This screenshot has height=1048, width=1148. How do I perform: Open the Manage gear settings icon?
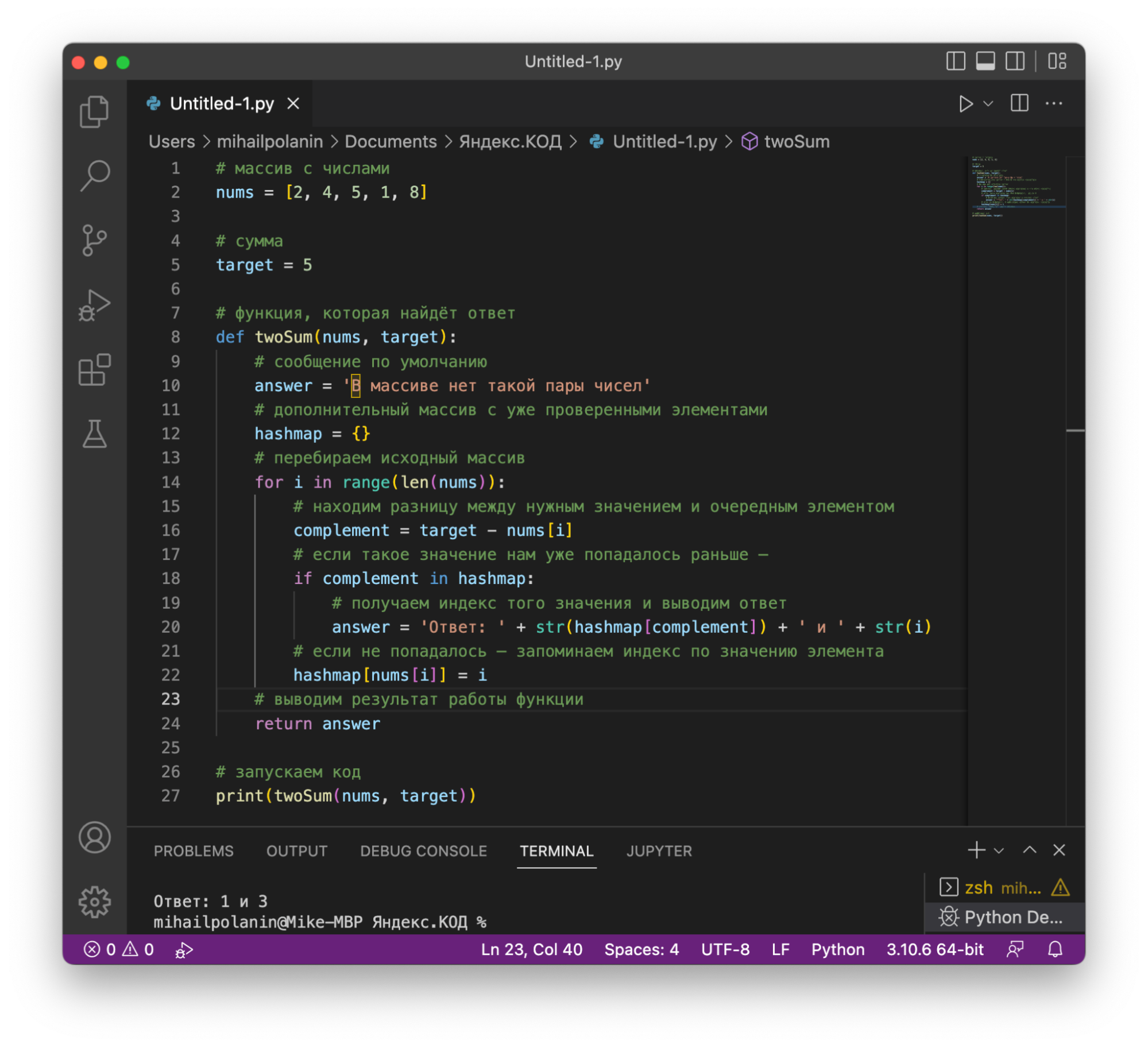coord(94,902)
